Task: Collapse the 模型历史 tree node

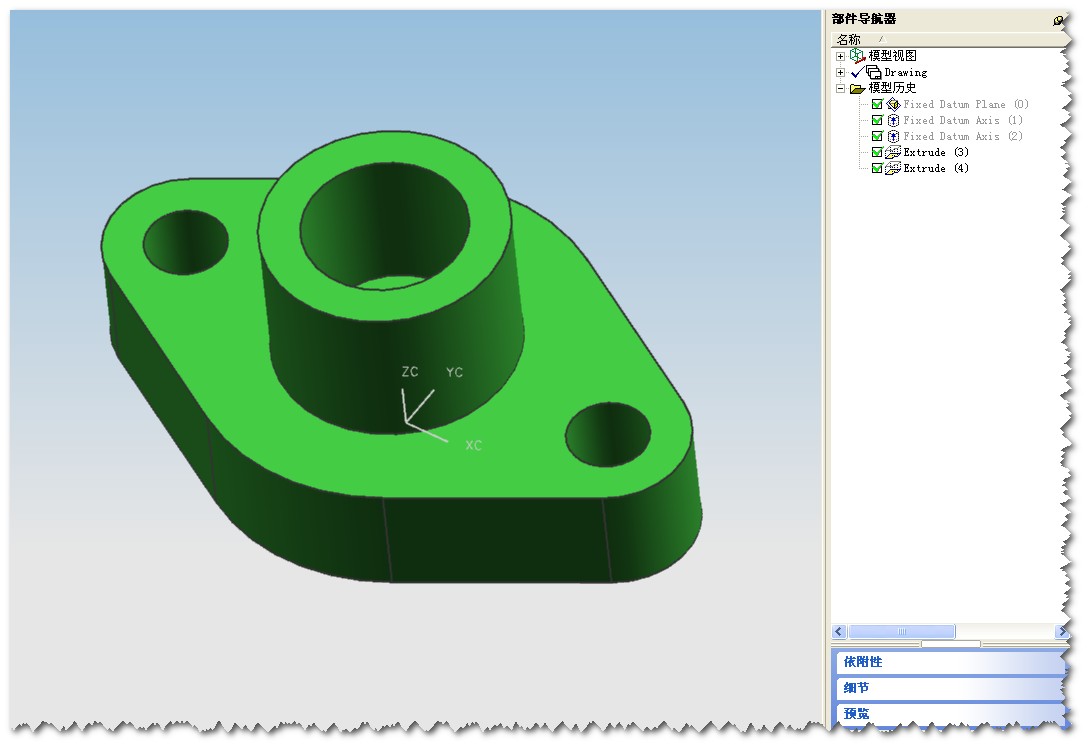Action: 840,88
